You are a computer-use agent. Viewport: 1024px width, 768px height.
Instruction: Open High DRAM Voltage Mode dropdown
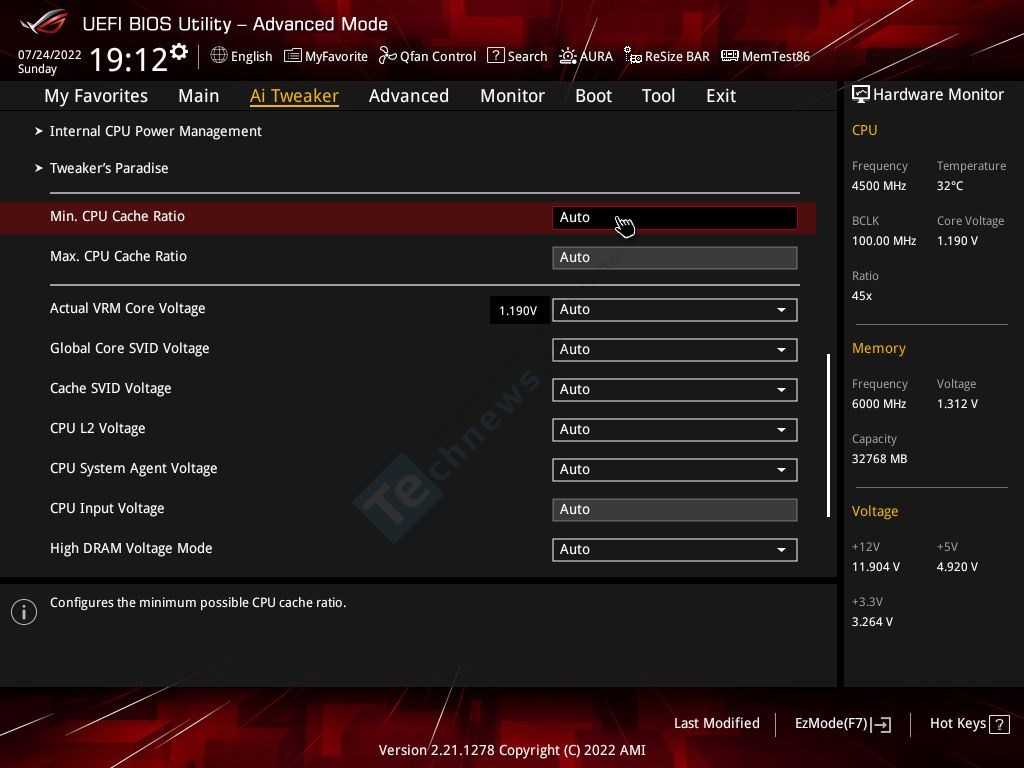(x=675, y=549)
